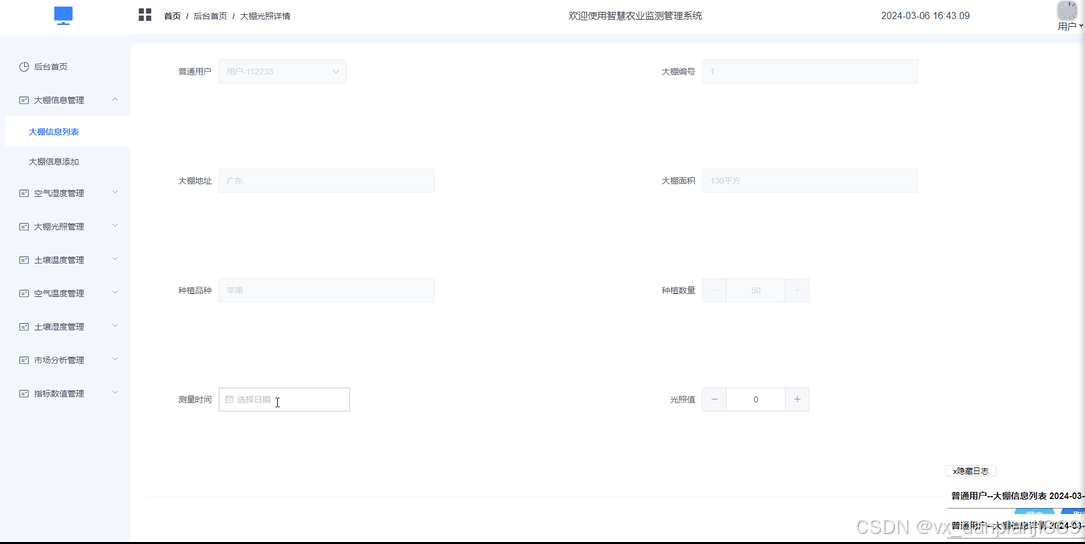This screenshot has height=544, width=1085.
Task: Decrease 光照值 with the minus button
Action: click(714, 399)
